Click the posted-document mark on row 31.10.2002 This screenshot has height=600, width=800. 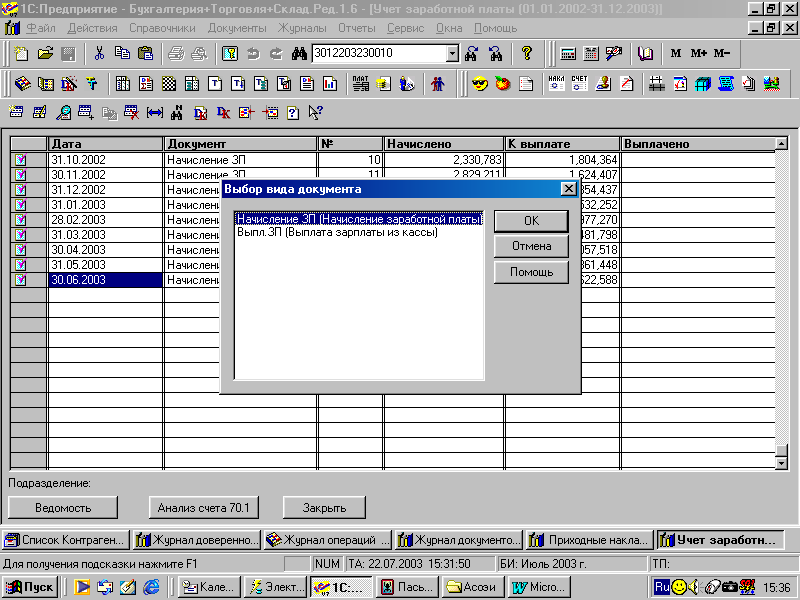(x=20, y=160)
